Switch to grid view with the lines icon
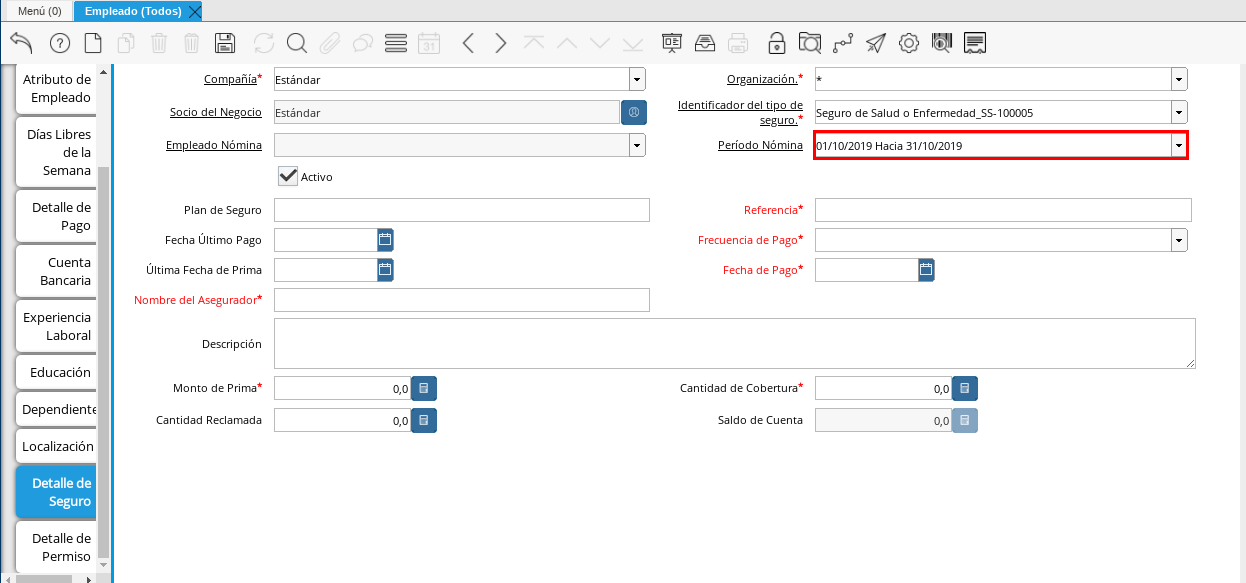 [396, 43]
